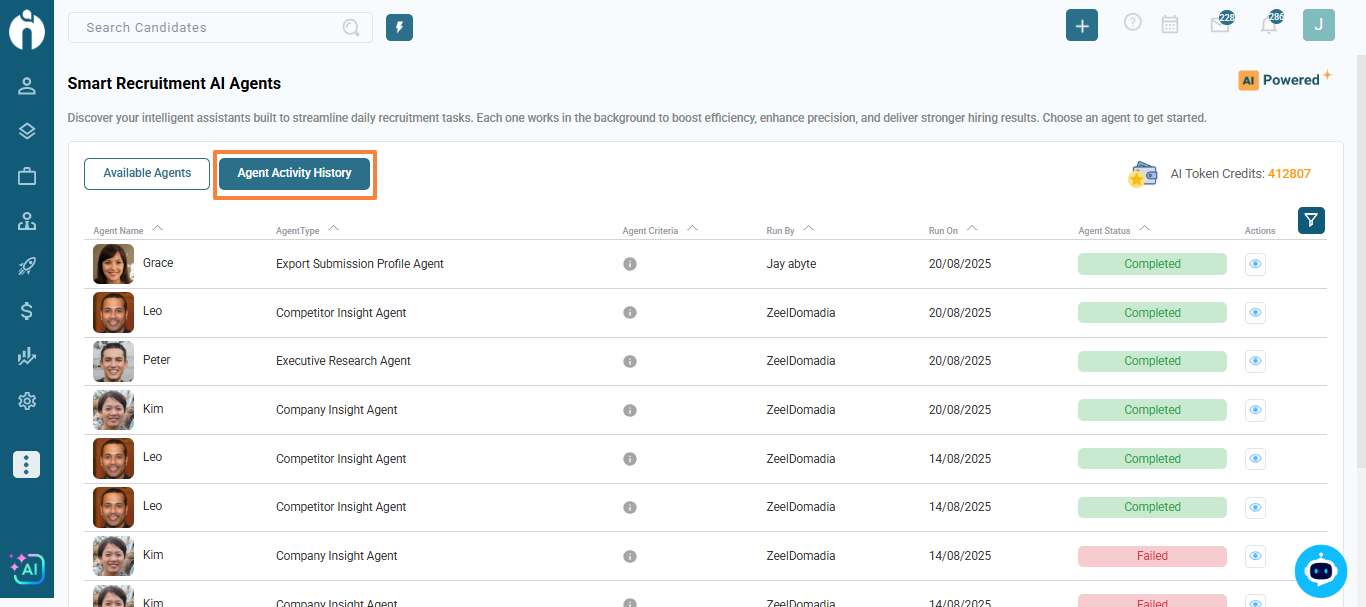Sort by Agent Name column arrow
Viewport: 1366px width, 607px height.
click(x=157, y=229)
